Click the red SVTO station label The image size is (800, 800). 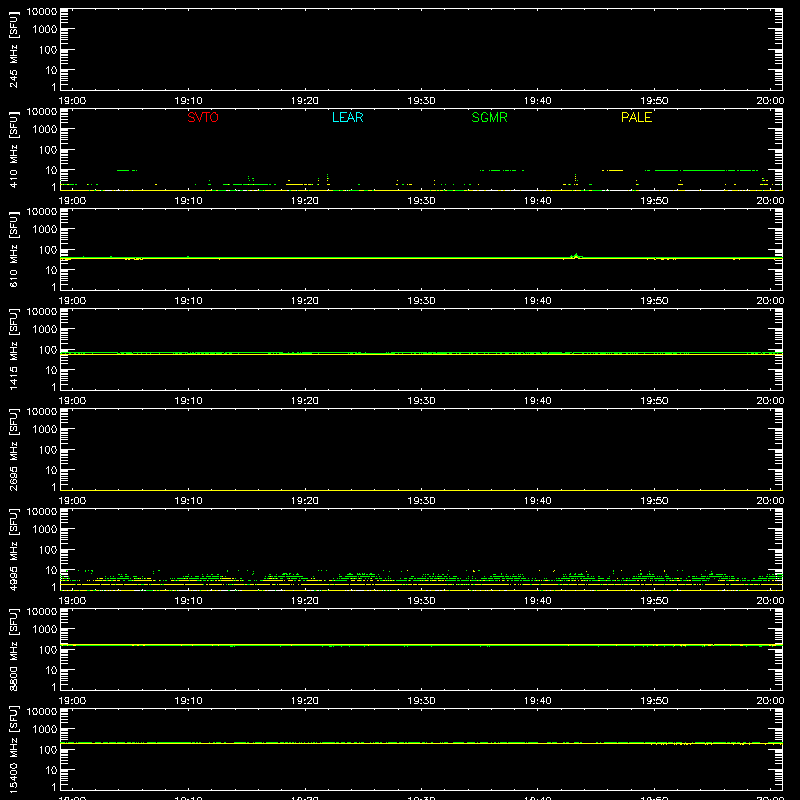tap(203, 117)
